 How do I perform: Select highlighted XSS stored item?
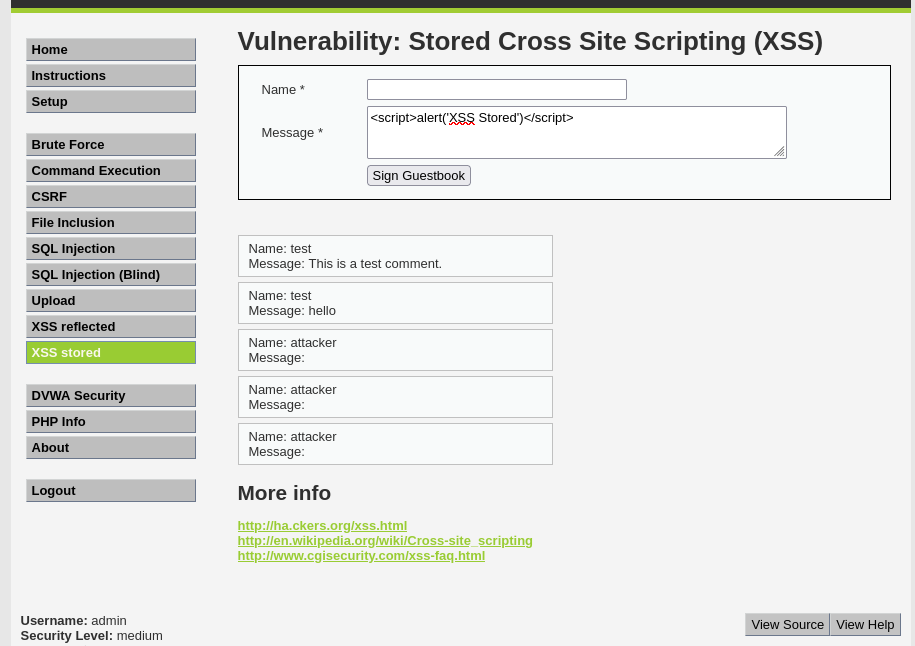click(111, 352)
